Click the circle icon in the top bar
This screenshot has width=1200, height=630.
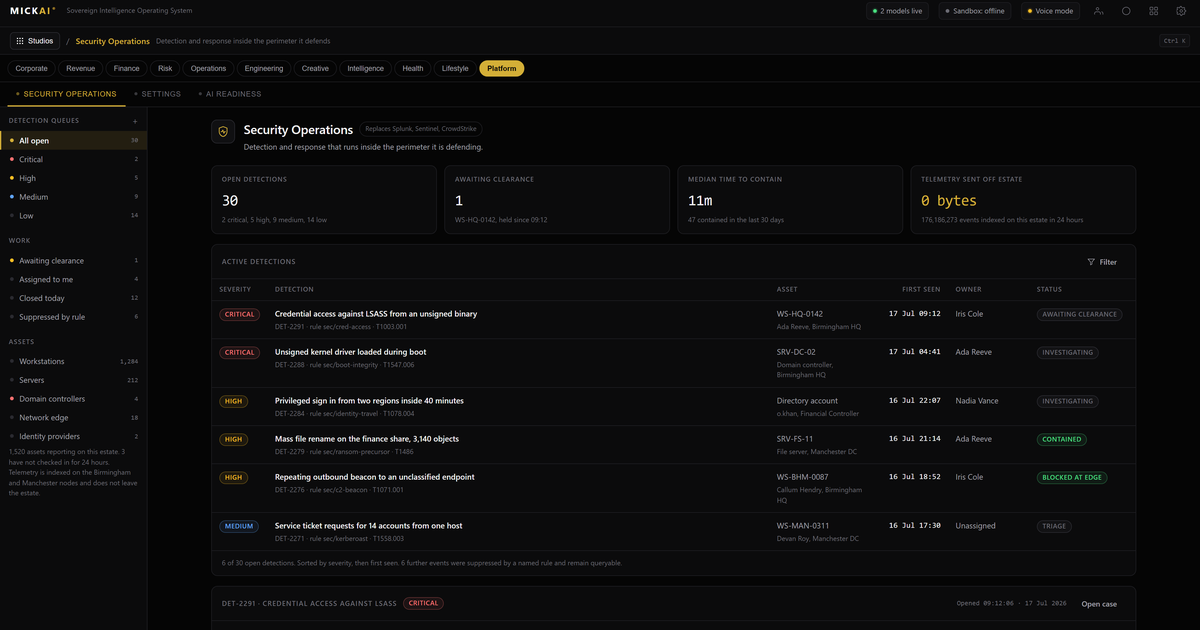tap(1126, 11)
